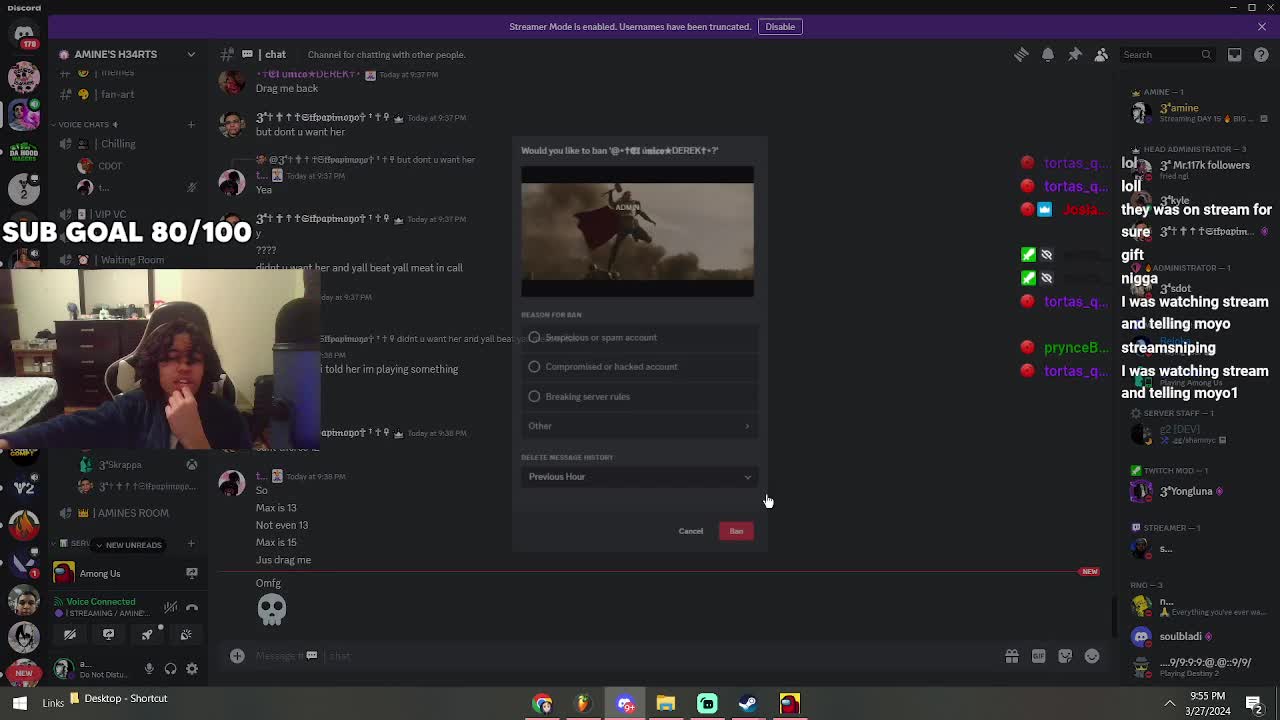Share screen from the Among Us row icon

tap(192, 573)
